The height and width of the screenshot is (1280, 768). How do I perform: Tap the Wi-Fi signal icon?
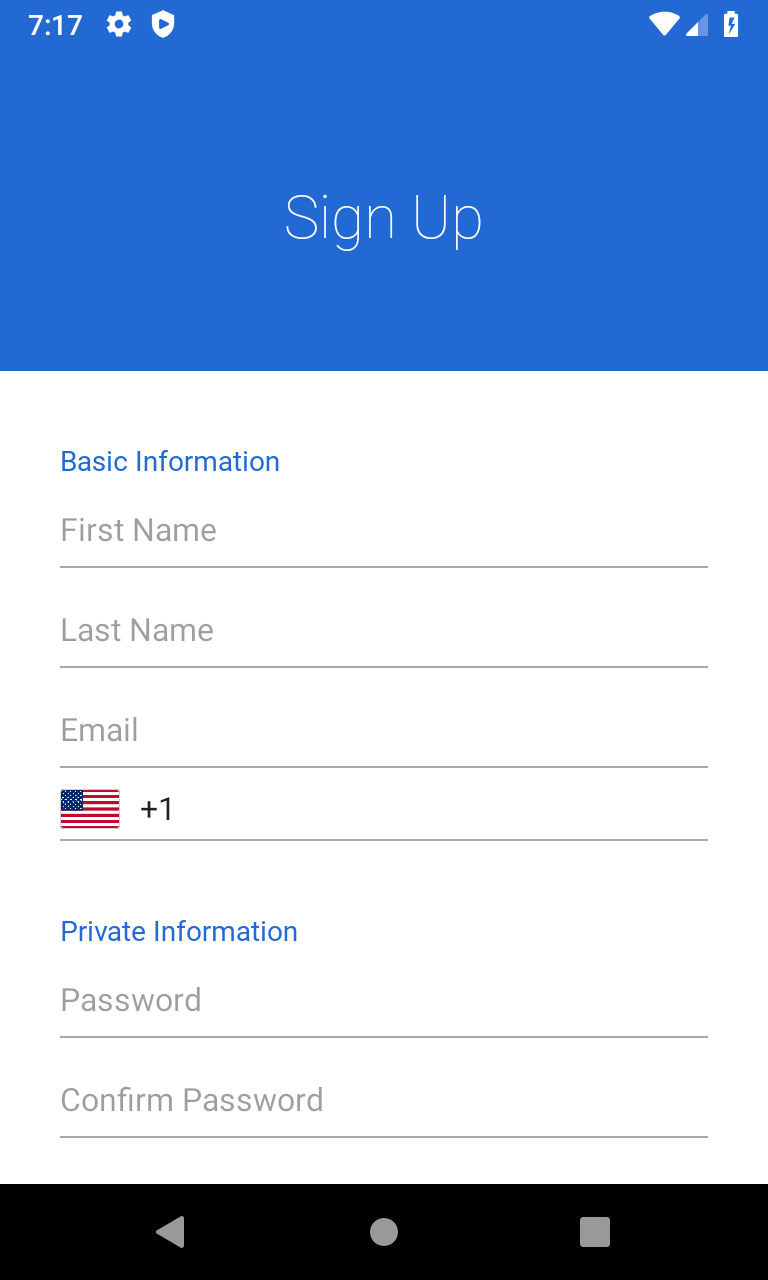(x=663, y=25)
